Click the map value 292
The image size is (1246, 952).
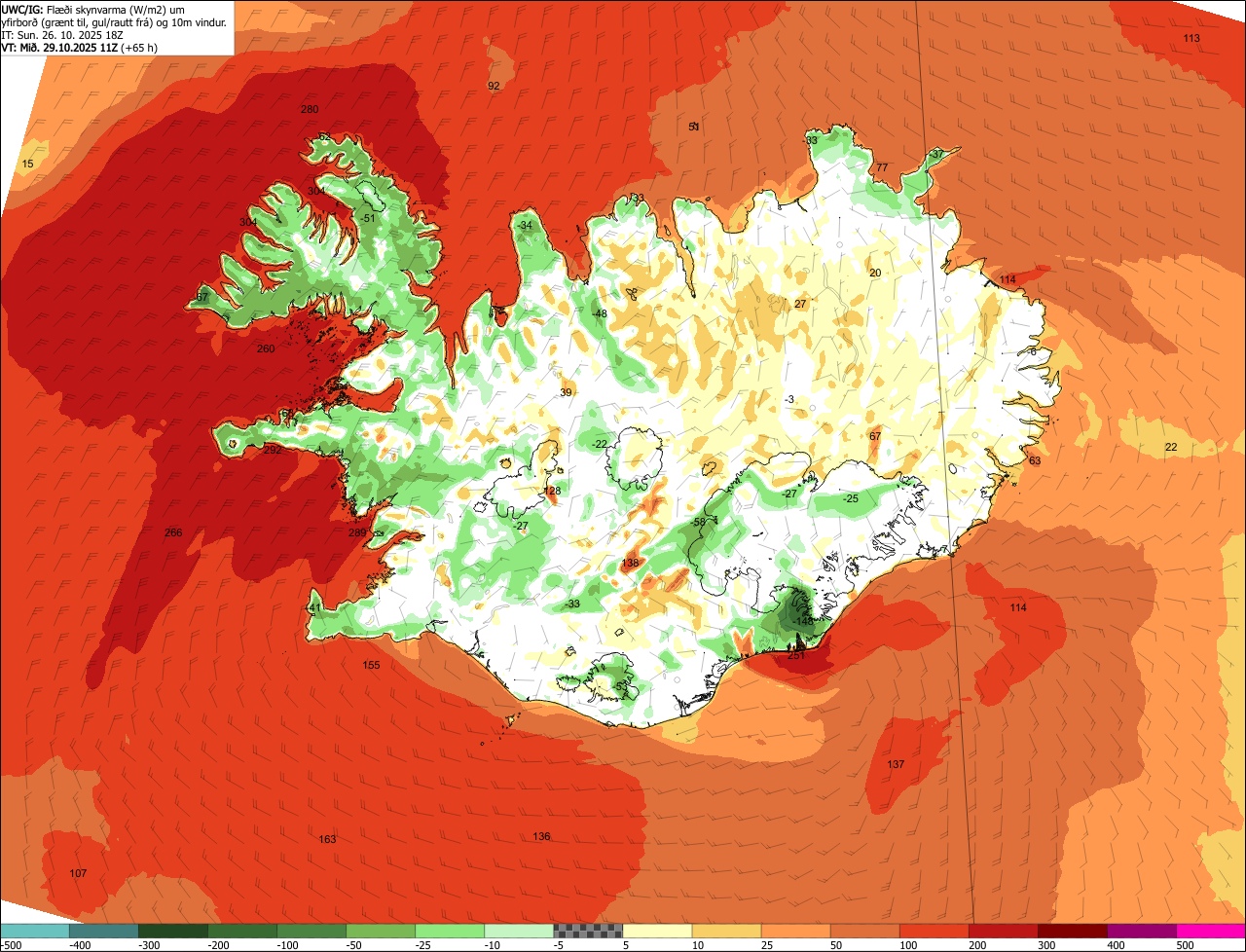tap(273, 450)
